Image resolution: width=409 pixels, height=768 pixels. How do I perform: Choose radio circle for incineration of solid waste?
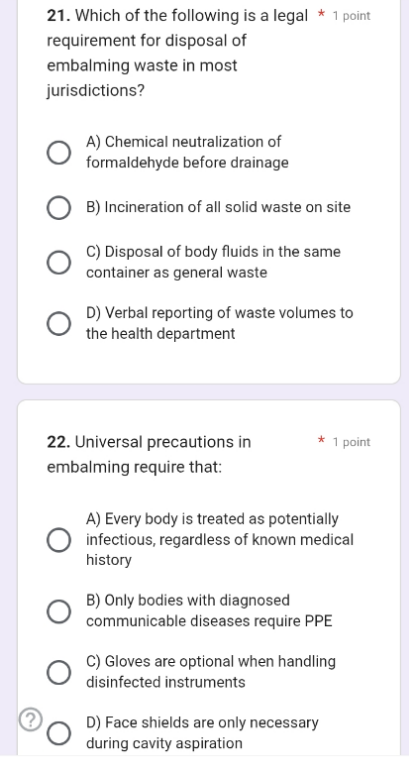[59, 208]
